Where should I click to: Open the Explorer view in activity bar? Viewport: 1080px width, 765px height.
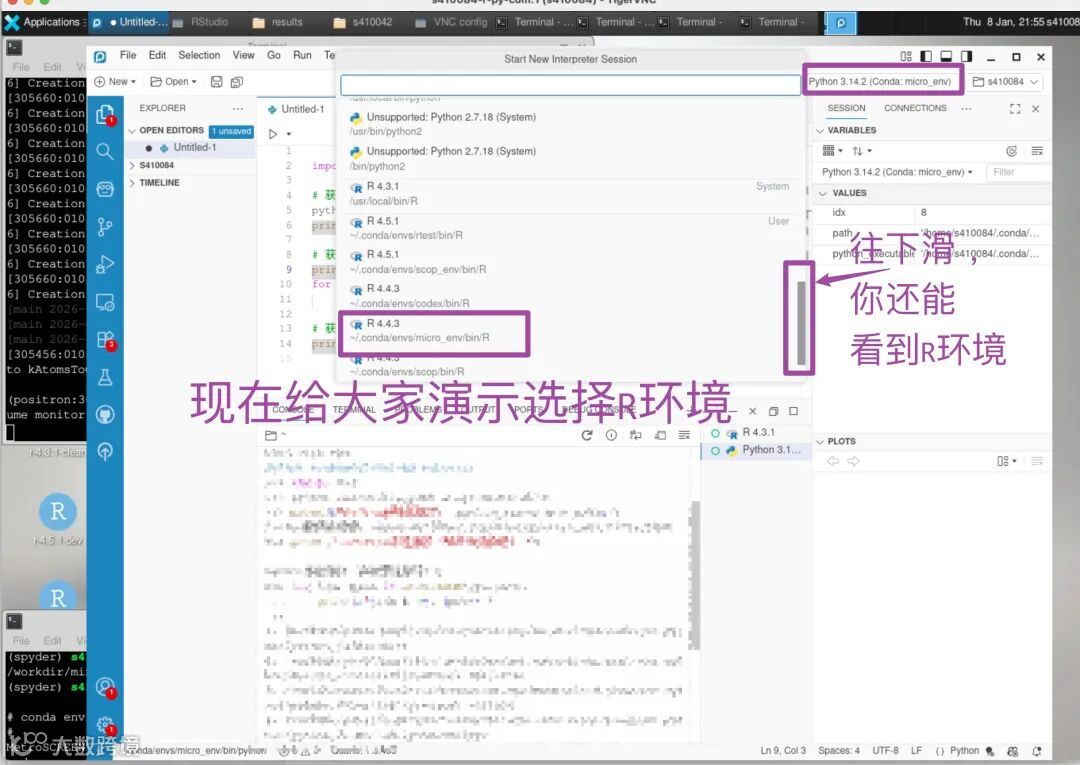click(105, 114)
